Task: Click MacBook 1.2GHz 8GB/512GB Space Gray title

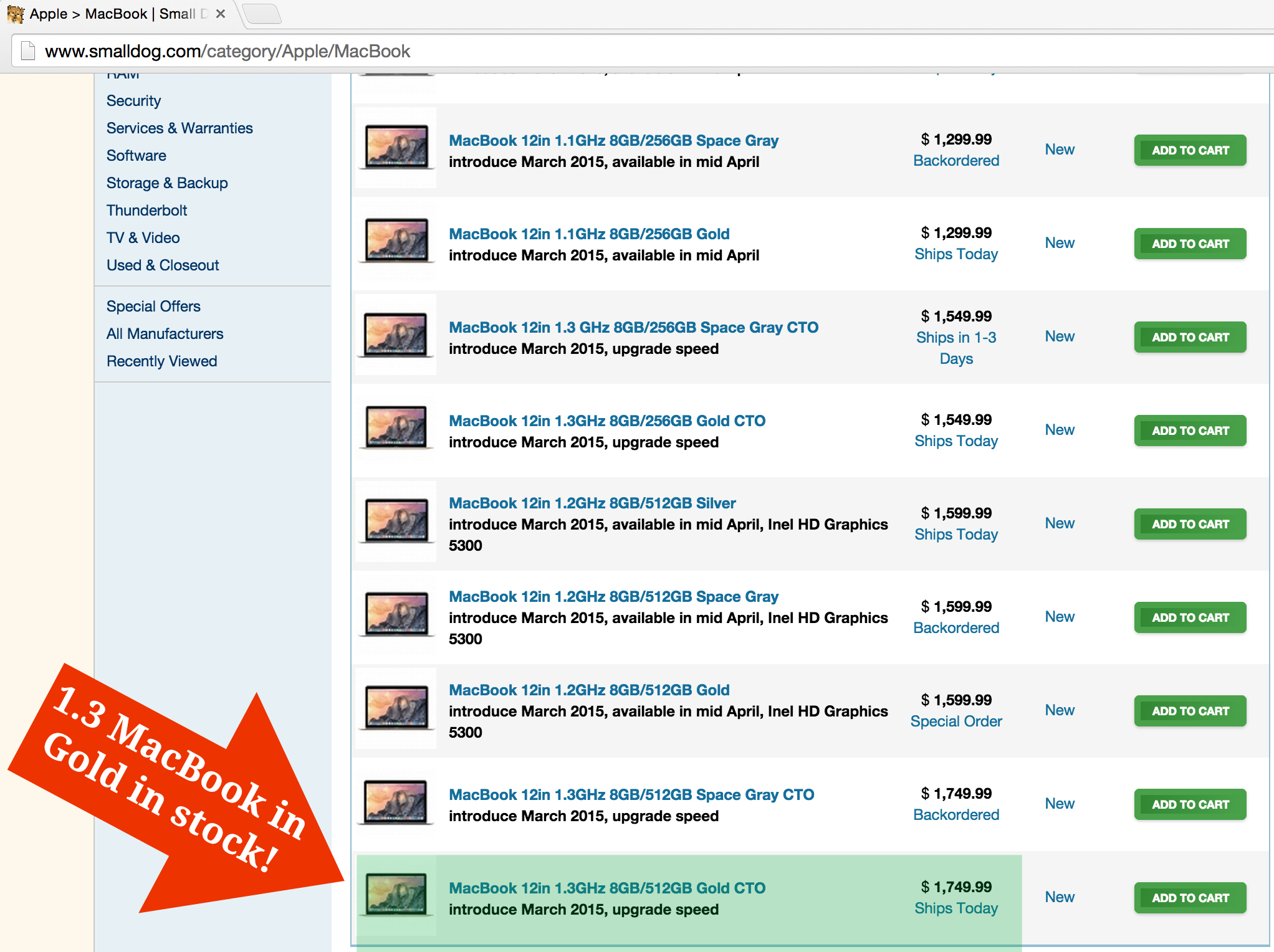Action: (613, 597)
